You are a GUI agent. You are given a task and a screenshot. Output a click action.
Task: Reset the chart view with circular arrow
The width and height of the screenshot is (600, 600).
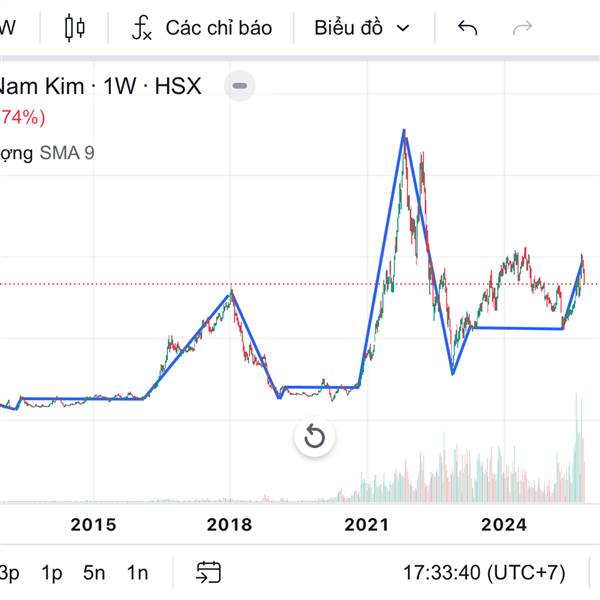tap(314, 437)
